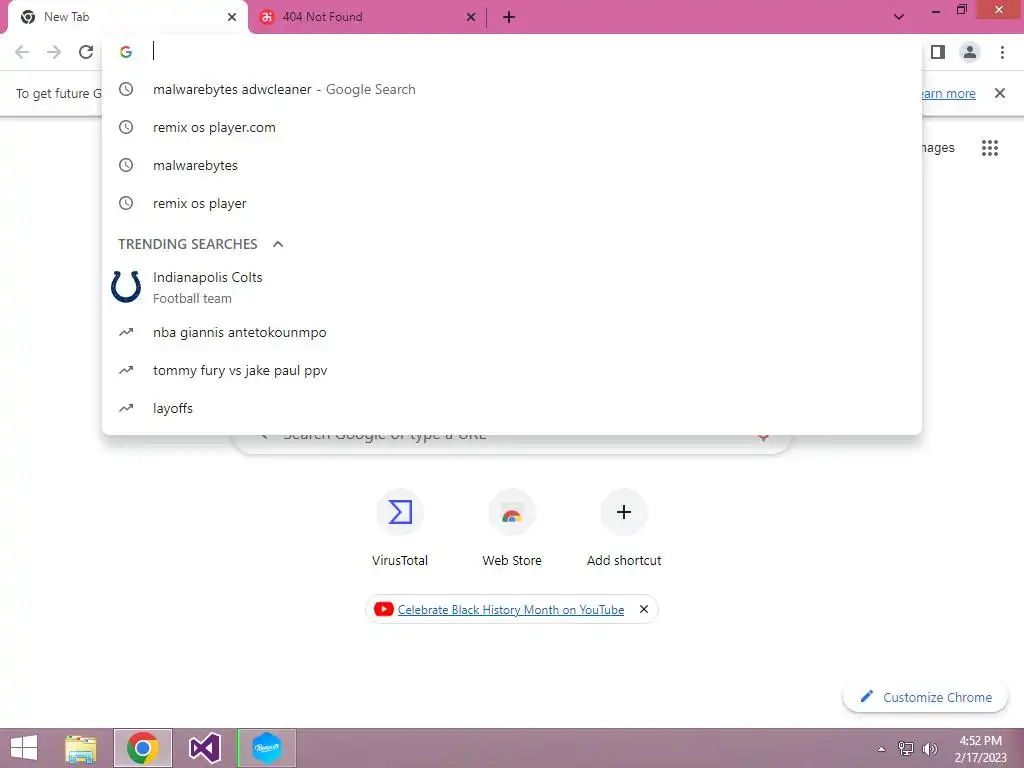1024x768 pixels.
Task: Click the Google G icon in address bar
Action: (126, 52)
